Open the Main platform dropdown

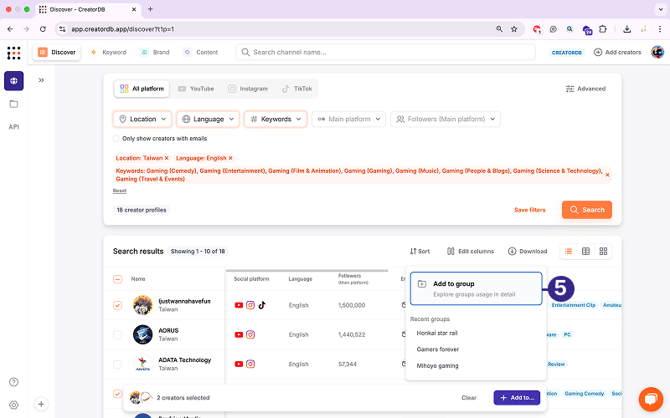(349, 119)
